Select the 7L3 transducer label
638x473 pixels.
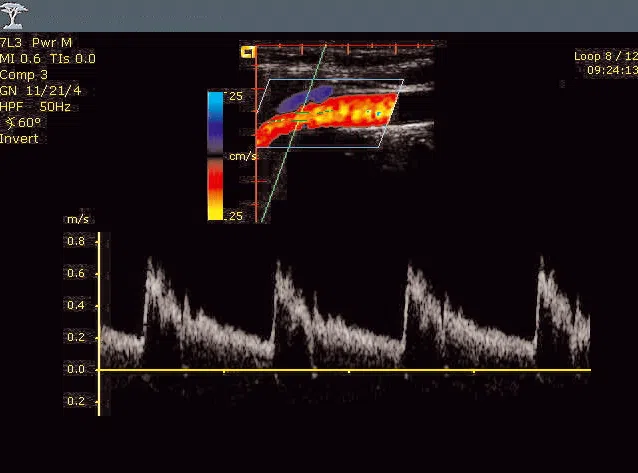tap(13, 43)
